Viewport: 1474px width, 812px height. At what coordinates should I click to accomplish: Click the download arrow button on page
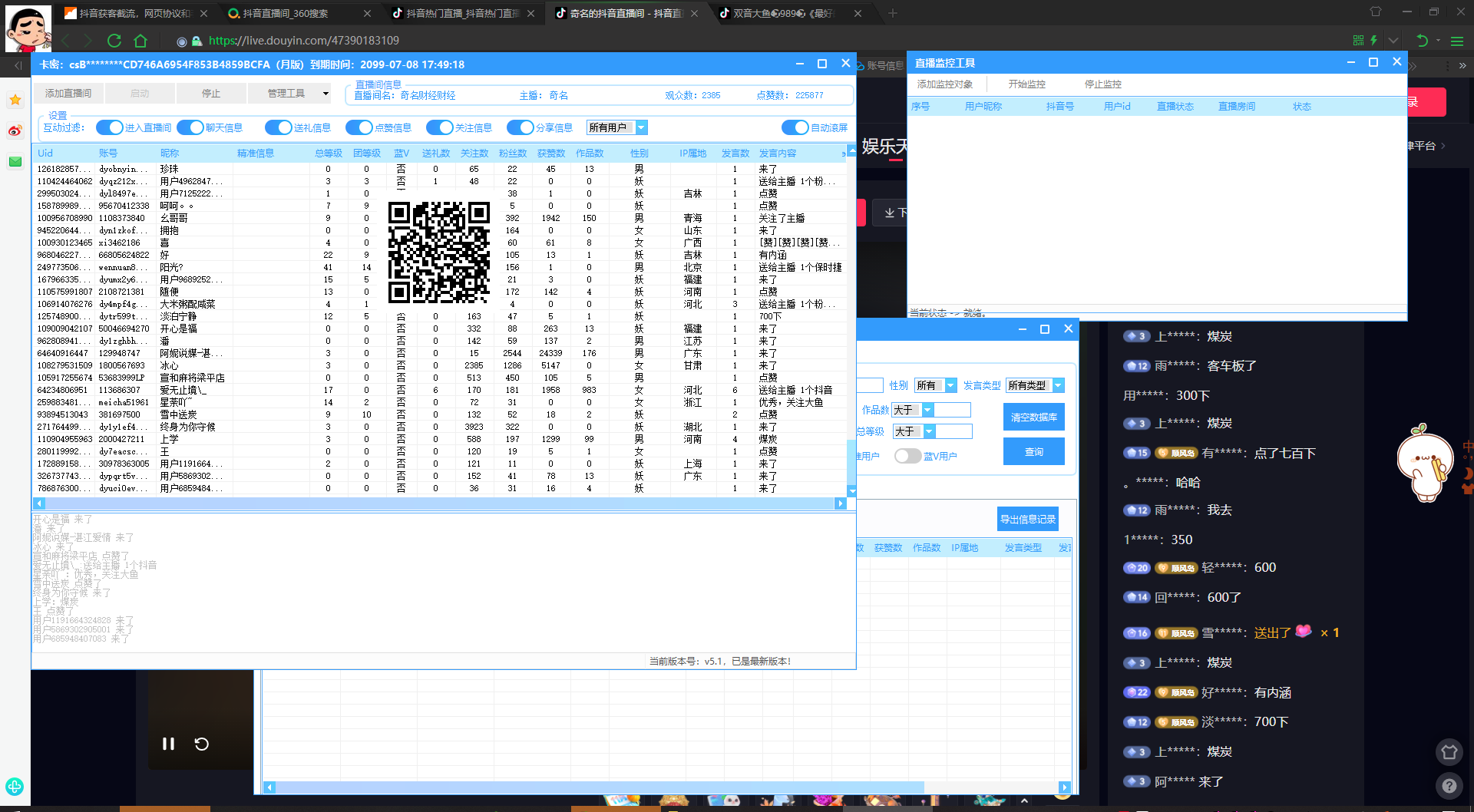point(889,213)
